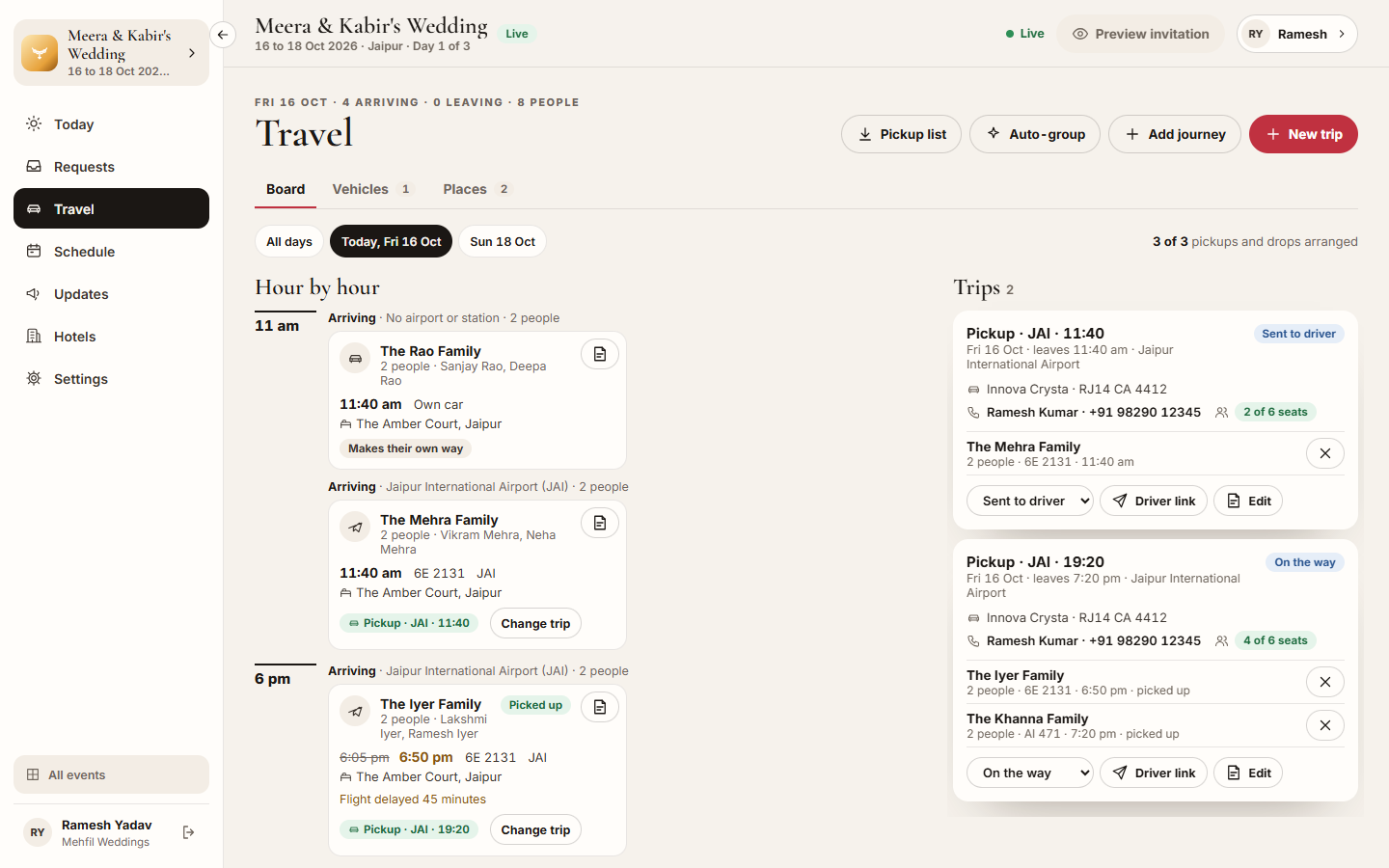1389x868 pixels.
Task: Open the Updates section
Action: tap(111, 294)
